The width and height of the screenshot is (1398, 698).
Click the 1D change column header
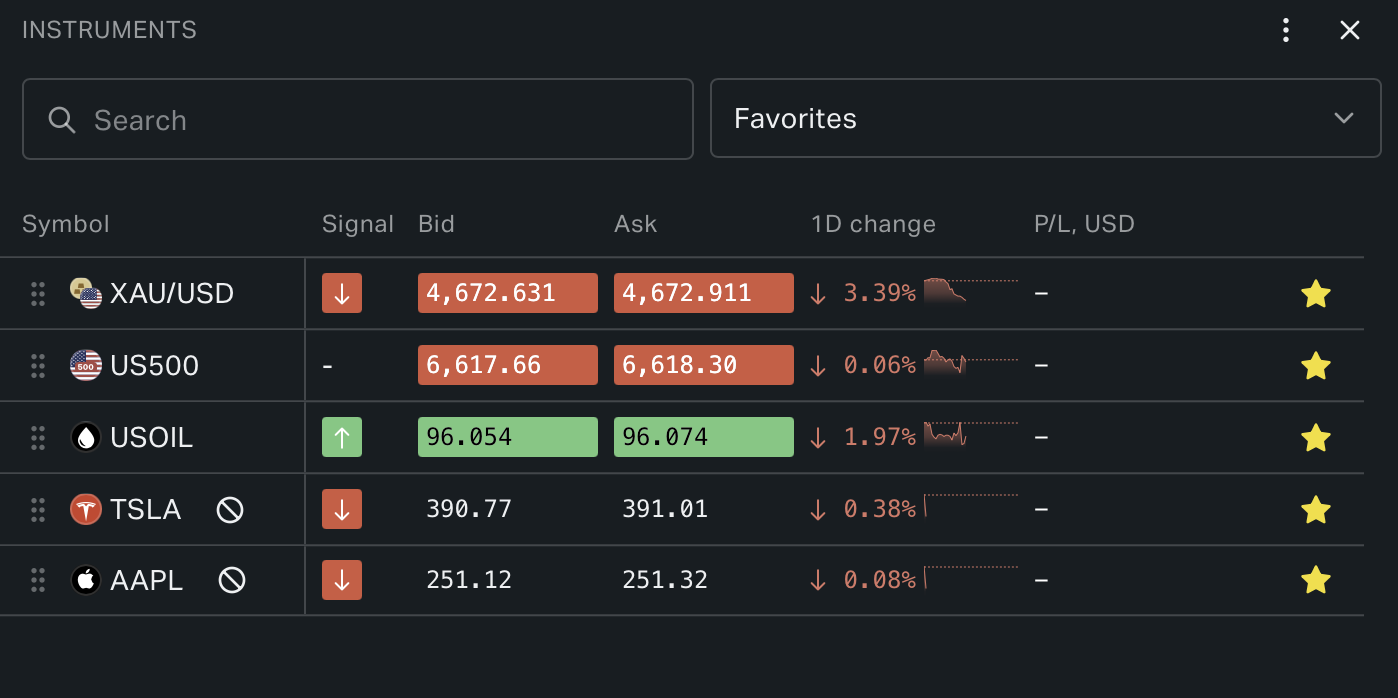coord(872,224)
